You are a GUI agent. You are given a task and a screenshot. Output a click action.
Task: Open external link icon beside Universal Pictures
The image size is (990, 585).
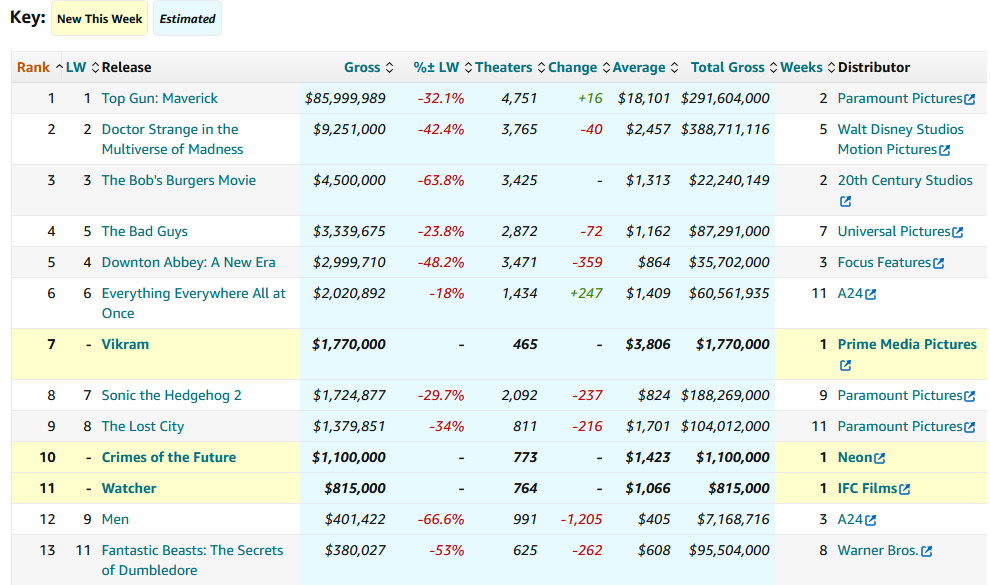click(958, 232)
